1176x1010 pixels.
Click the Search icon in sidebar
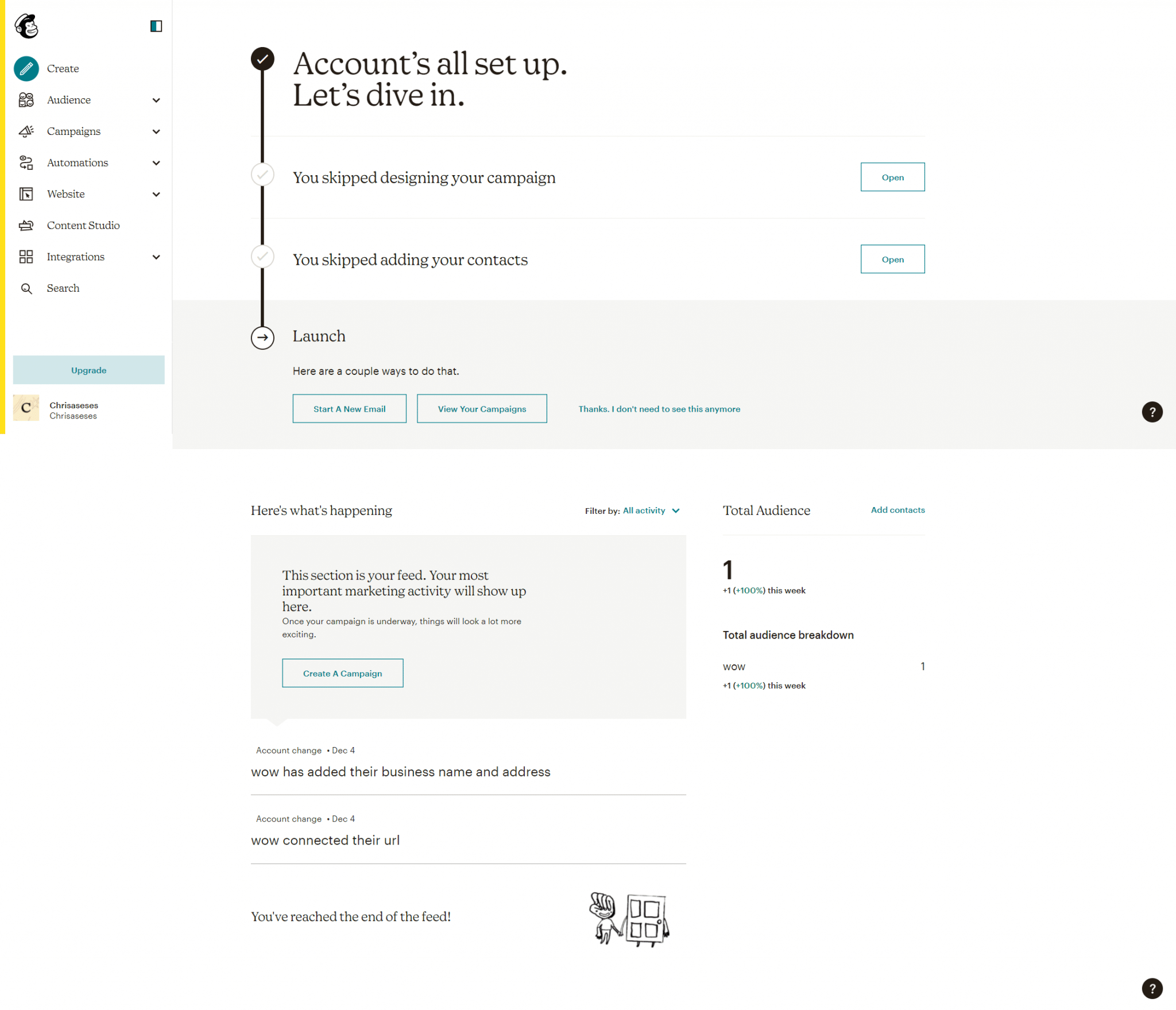pyautogui.click(x=27, y=288)
